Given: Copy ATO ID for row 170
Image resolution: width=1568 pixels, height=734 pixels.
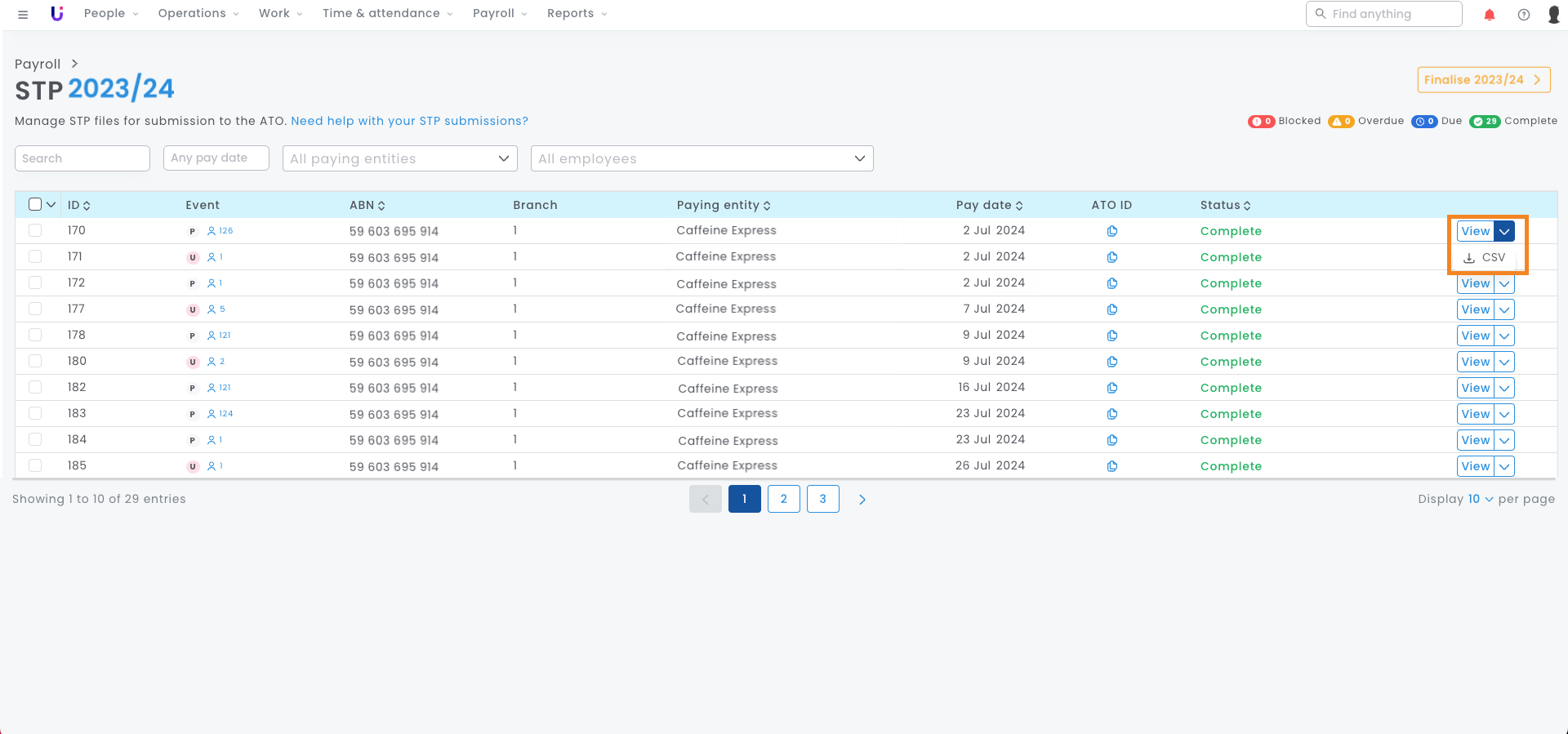Looking at the screenshot, I should [1111, 231].
